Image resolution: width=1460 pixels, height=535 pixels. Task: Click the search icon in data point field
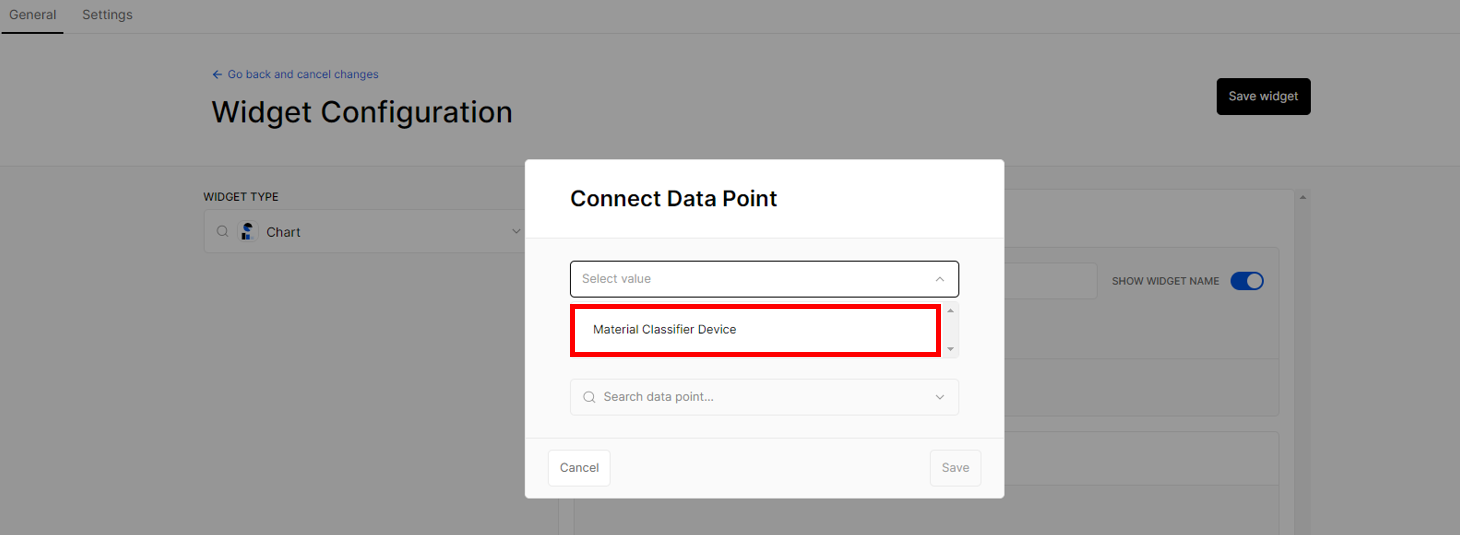[x=589, y=397]
